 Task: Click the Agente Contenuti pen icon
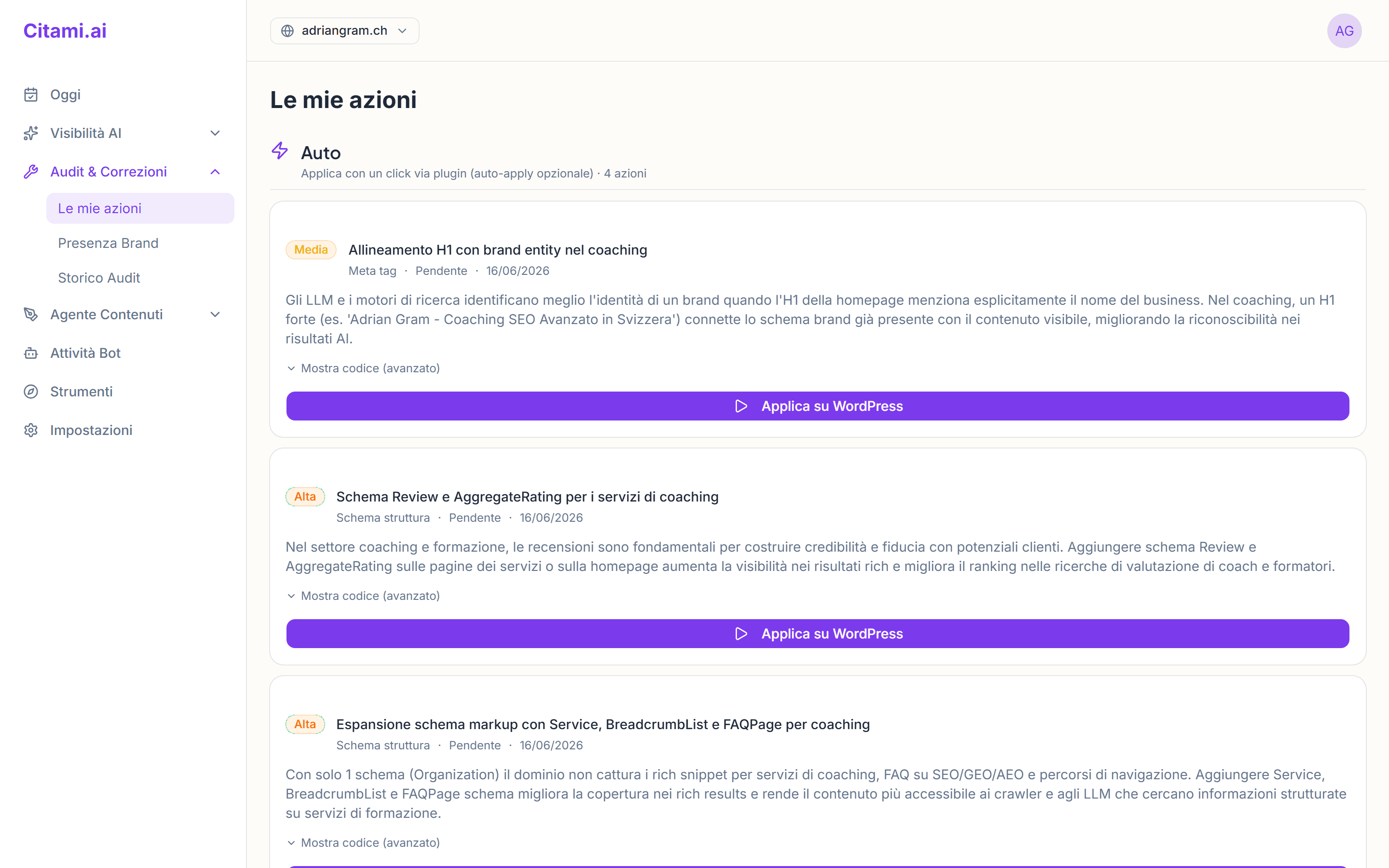[x=31, y=314]
